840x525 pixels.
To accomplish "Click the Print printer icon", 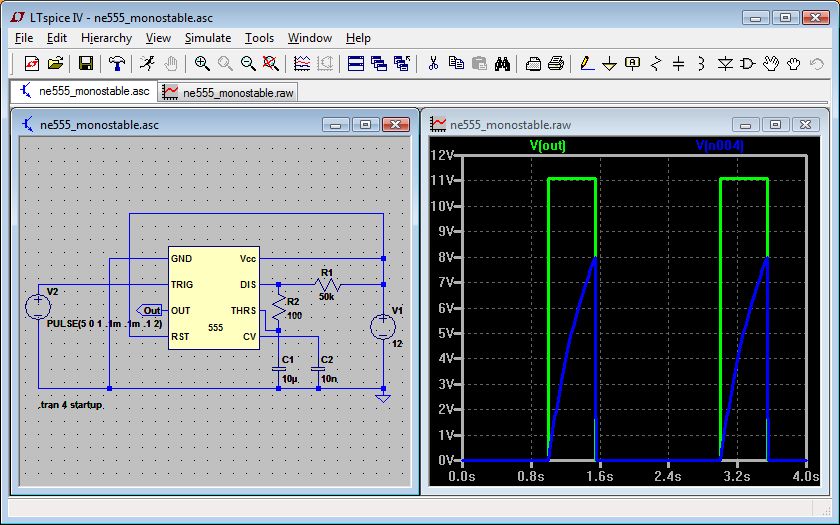I will tap(556, 64).
